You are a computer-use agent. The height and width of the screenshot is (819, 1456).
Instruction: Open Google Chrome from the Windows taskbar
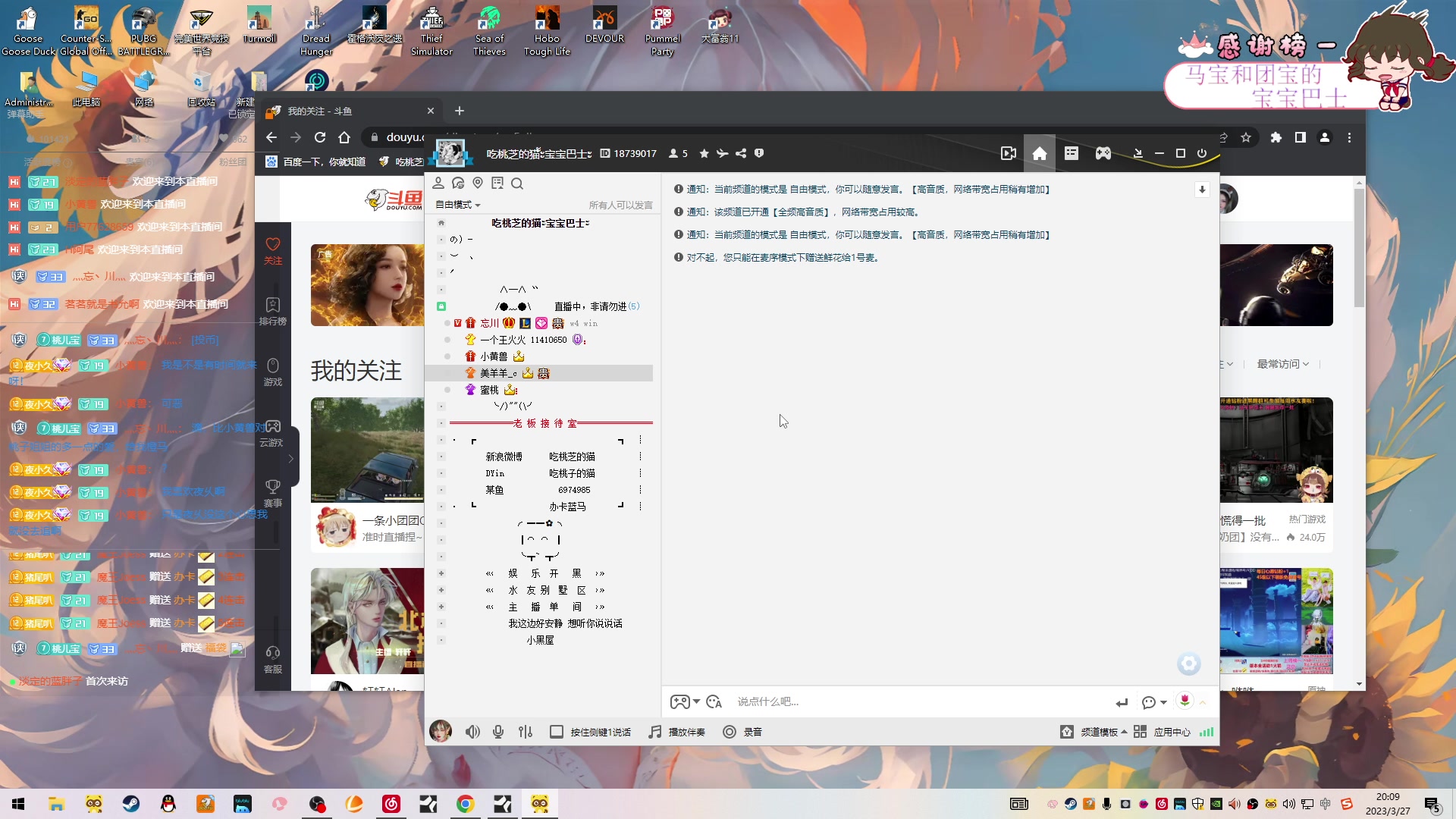(466, 804)
